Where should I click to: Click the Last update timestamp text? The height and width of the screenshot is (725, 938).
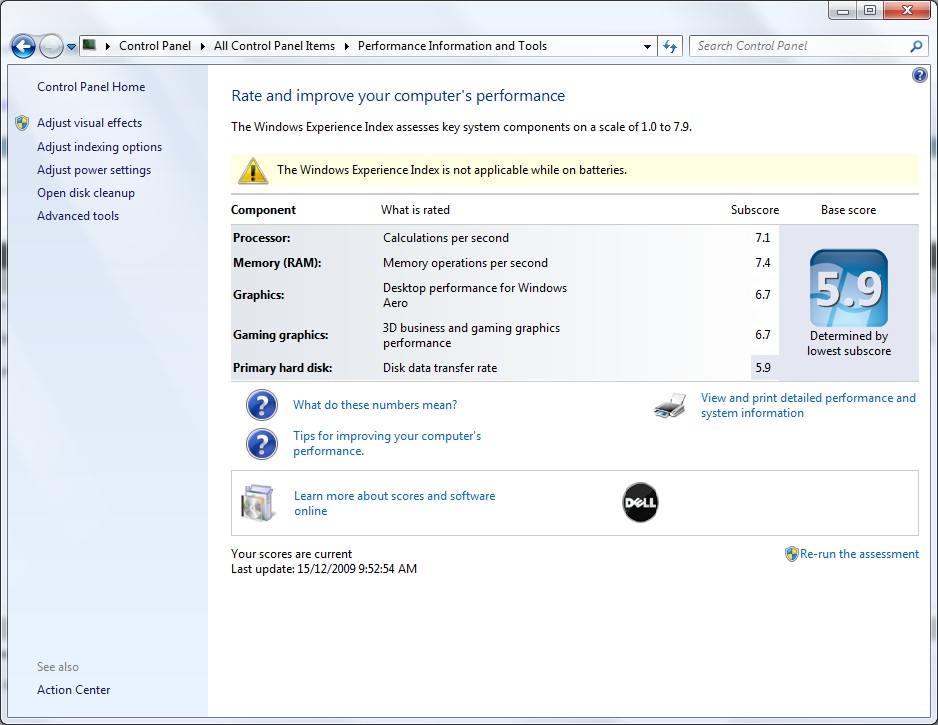(x=324, y=569)
